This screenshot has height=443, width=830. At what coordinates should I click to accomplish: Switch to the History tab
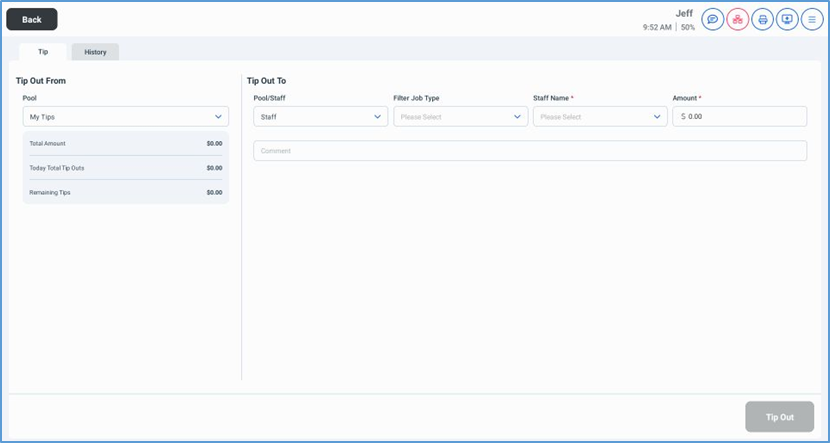click(x=95, y=52)
